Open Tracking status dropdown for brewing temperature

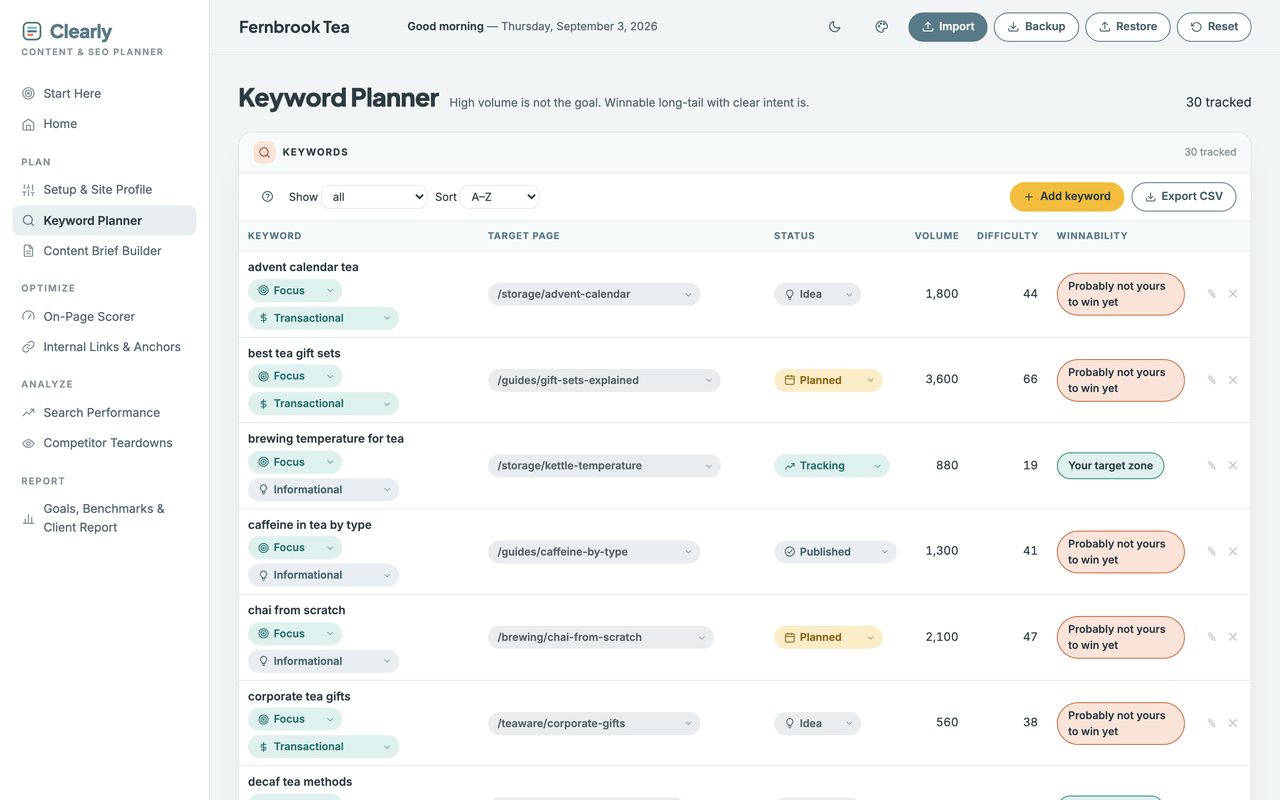coord(831,466)
